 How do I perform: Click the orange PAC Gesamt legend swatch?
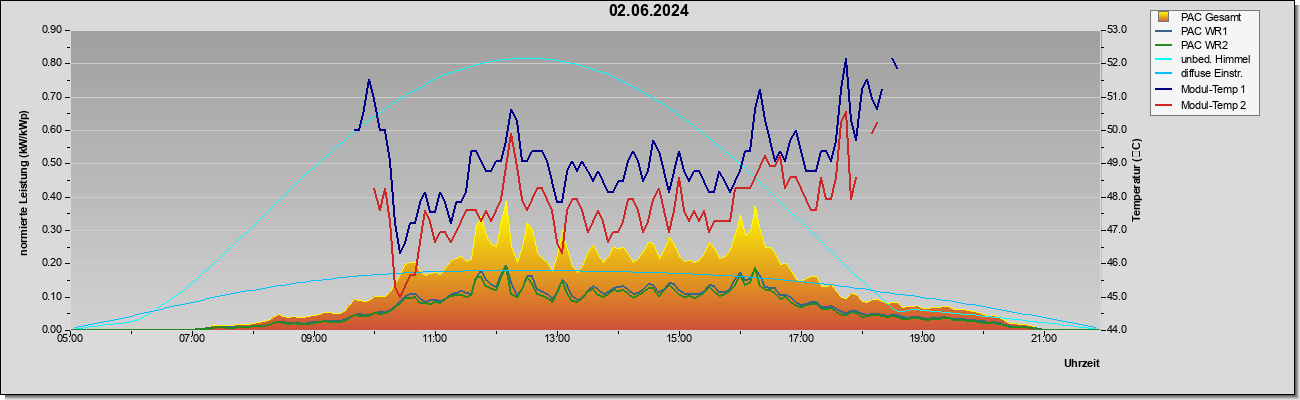[x=1163, y=17]
